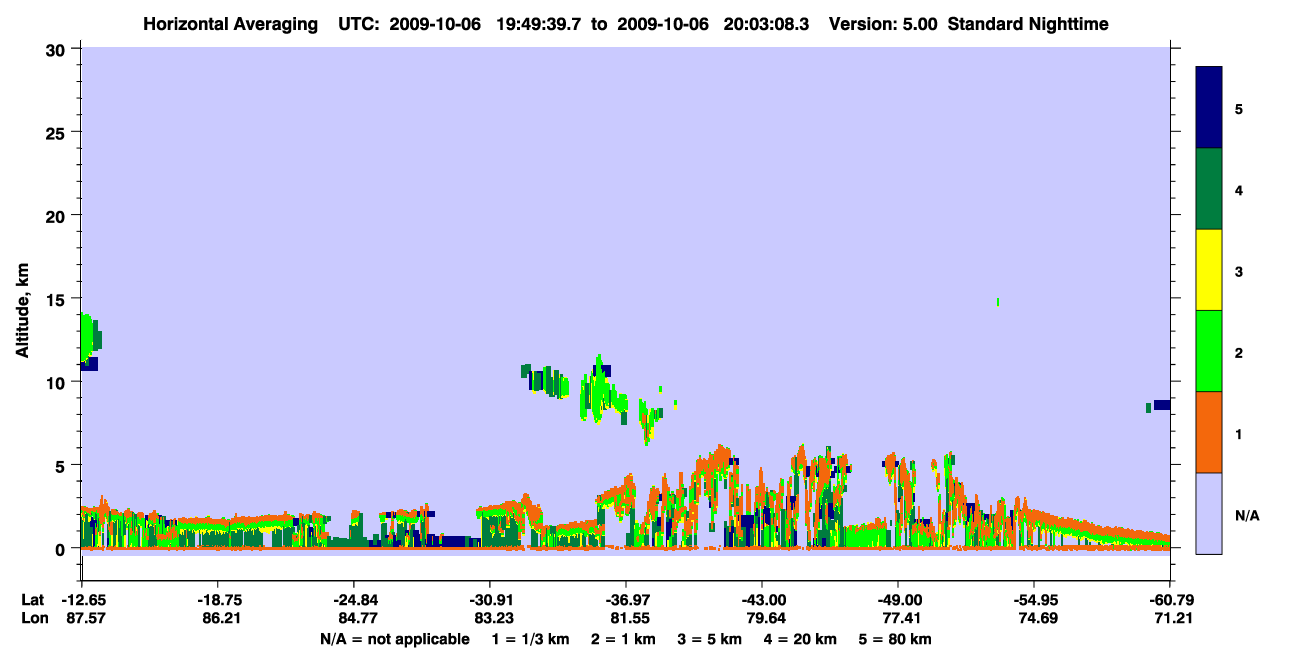This screenshot has width=1300, height=667.
Task: Click the 'Lon' row label
Action: coord(35,618)
